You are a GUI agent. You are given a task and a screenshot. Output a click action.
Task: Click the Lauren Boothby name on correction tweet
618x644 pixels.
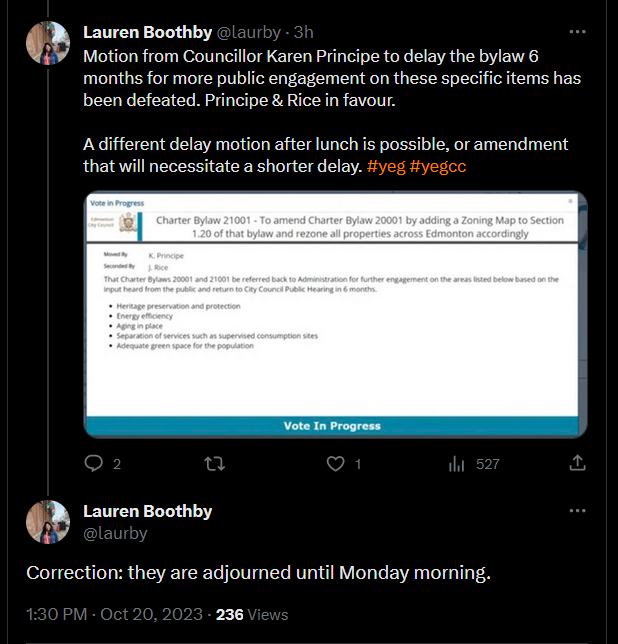(x=147, y=511)
